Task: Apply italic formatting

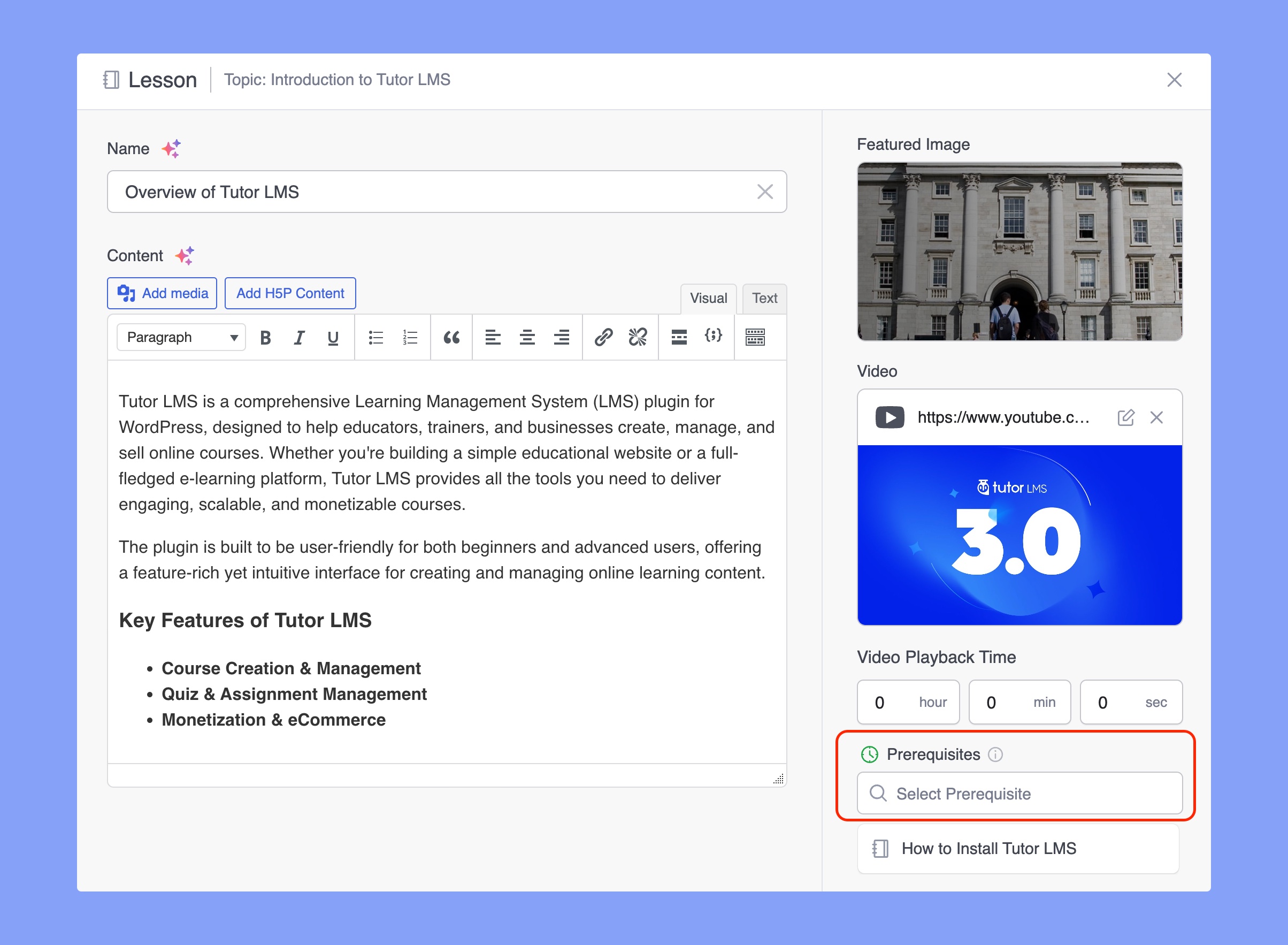Action: [x=299, y=338]
